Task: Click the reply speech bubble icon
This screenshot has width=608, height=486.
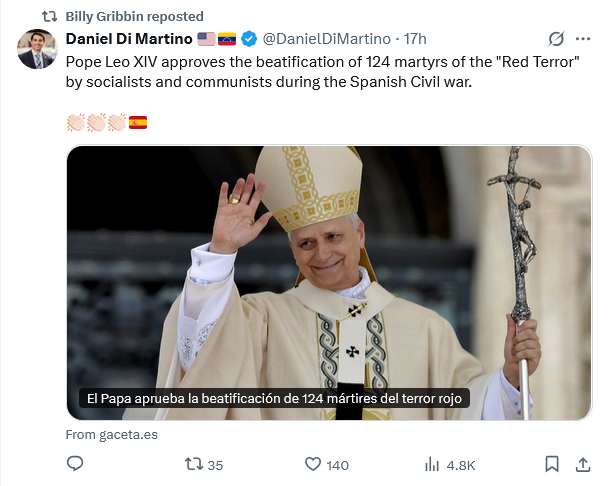Action: (x=75, y=464)
